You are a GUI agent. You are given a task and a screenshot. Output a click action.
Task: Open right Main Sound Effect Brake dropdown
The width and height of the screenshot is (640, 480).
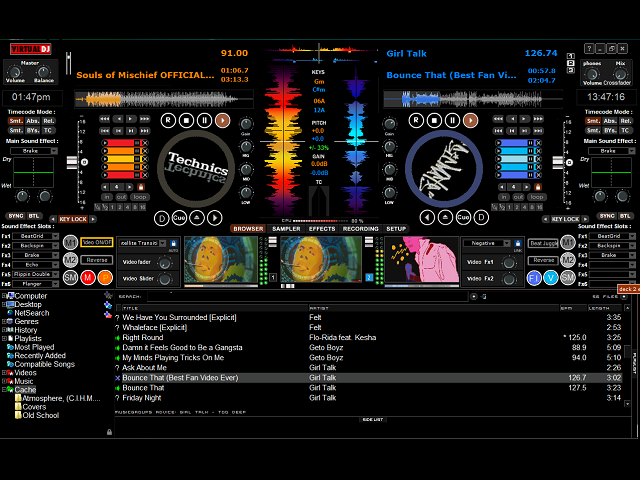pos(631,151)
